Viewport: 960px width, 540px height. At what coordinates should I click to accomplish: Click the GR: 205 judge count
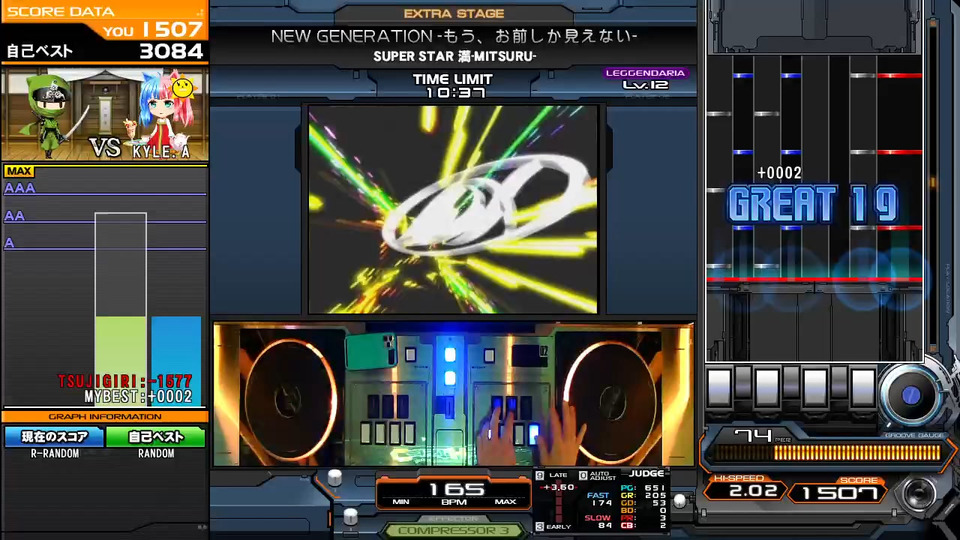point(643,495)
